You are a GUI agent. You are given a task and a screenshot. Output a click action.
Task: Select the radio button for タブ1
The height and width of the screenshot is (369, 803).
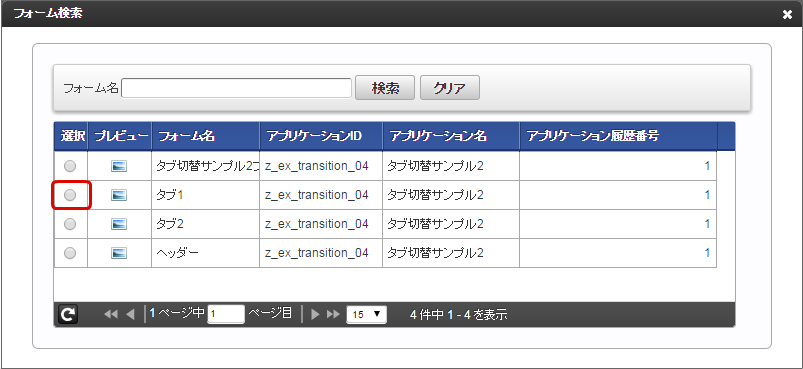(70, 195)
